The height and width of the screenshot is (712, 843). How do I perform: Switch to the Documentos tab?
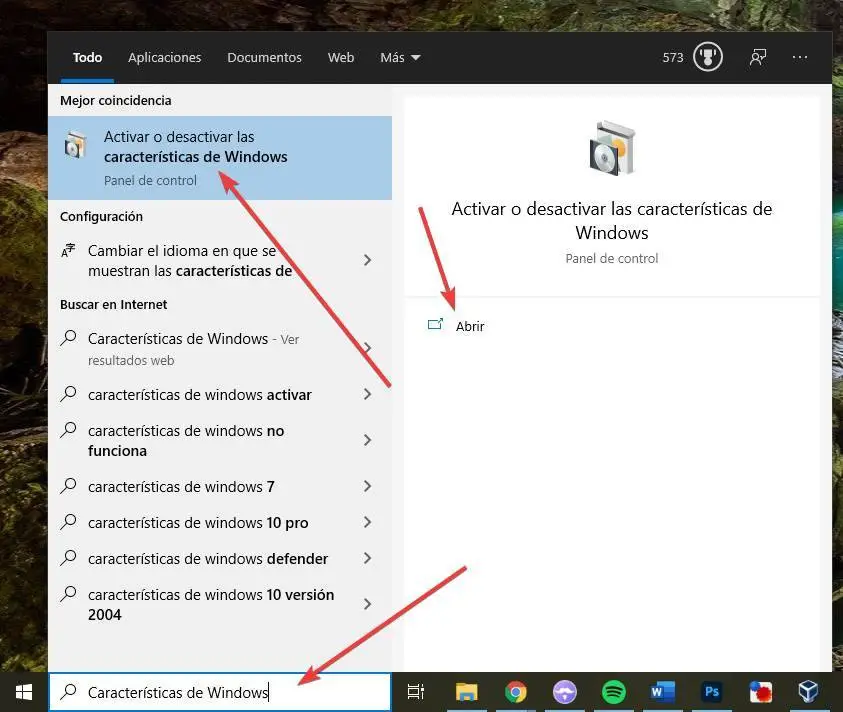click(x=265, y=58)
